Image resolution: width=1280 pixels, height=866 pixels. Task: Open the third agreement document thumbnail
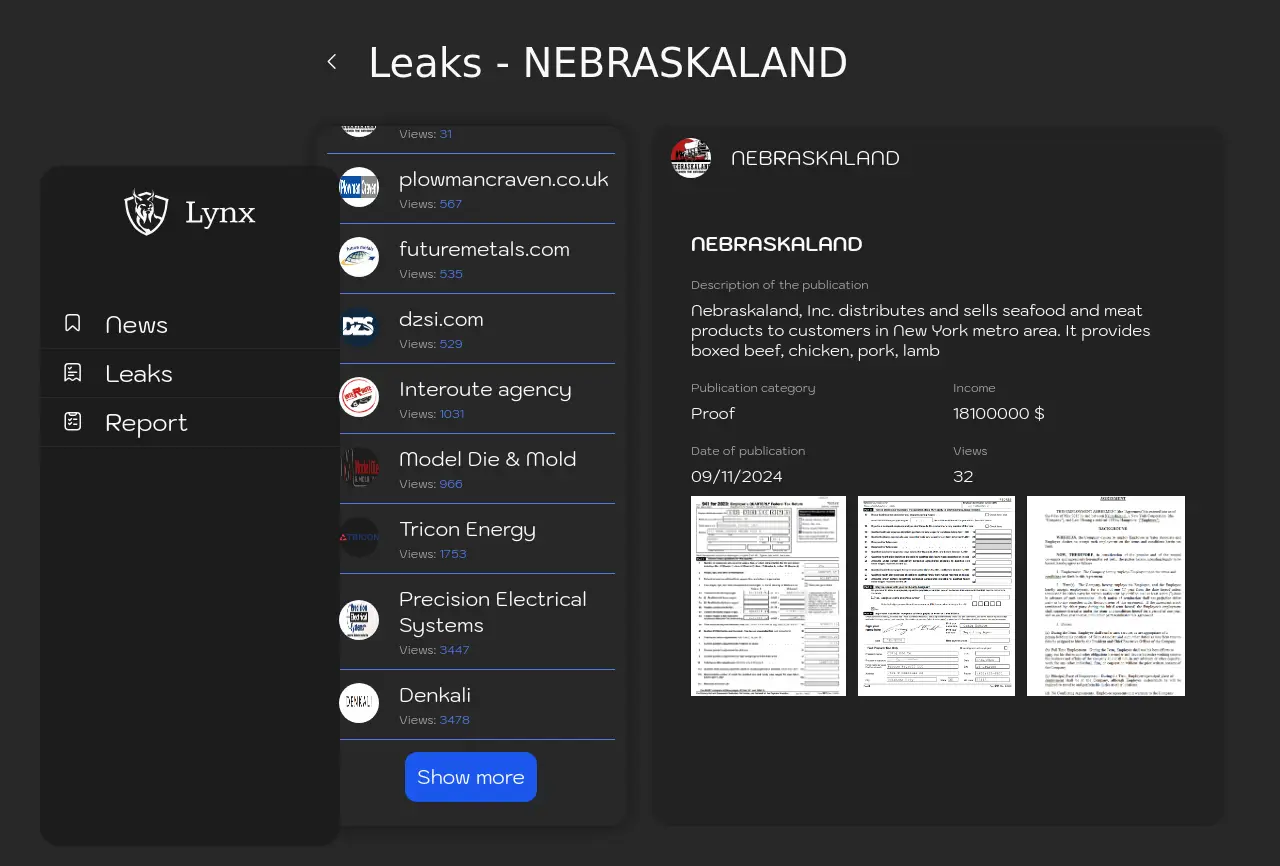pos(1105,596)
